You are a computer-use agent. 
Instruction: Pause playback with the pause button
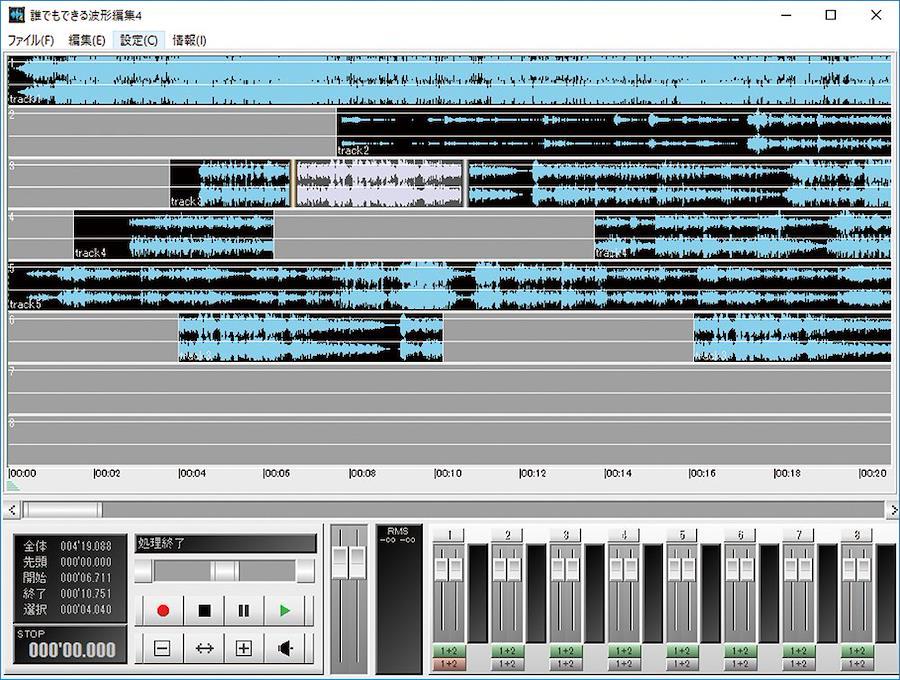(x=244, y=610)
